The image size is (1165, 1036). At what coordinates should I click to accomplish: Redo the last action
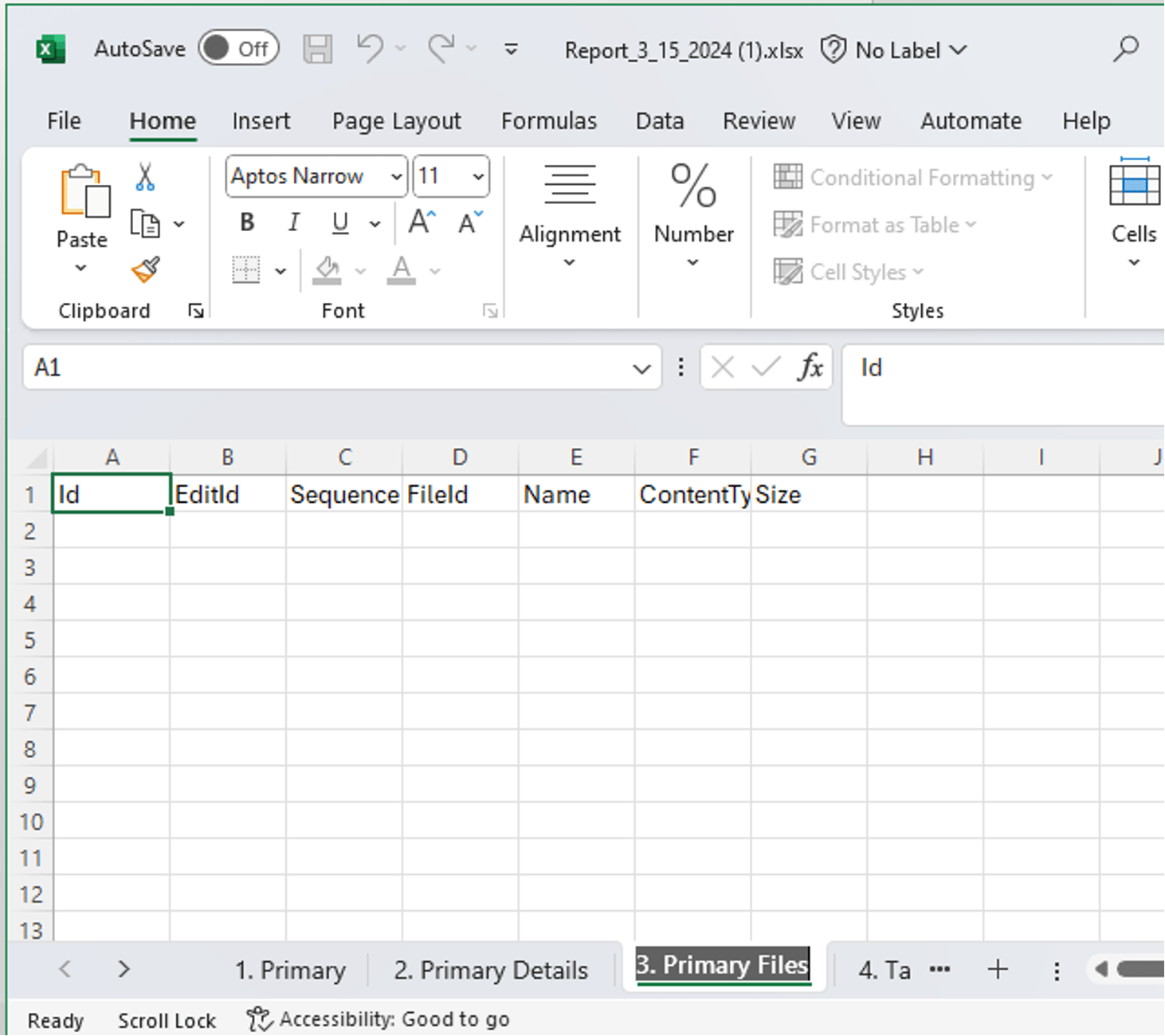pos(441,49)
